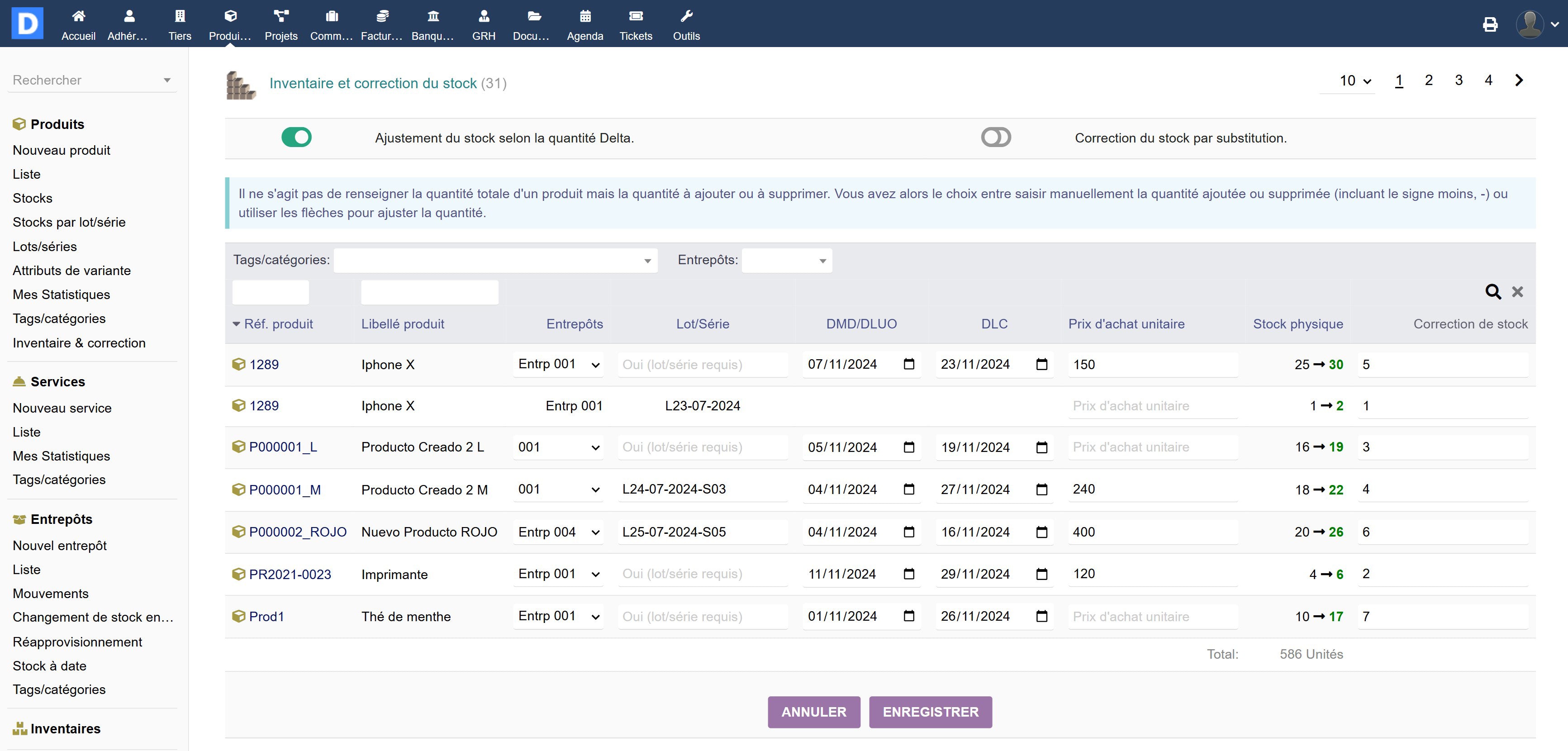Click the ENREGISTRER button
The height and width of the screenshot is (751, 1568).
tap(930, 712)
